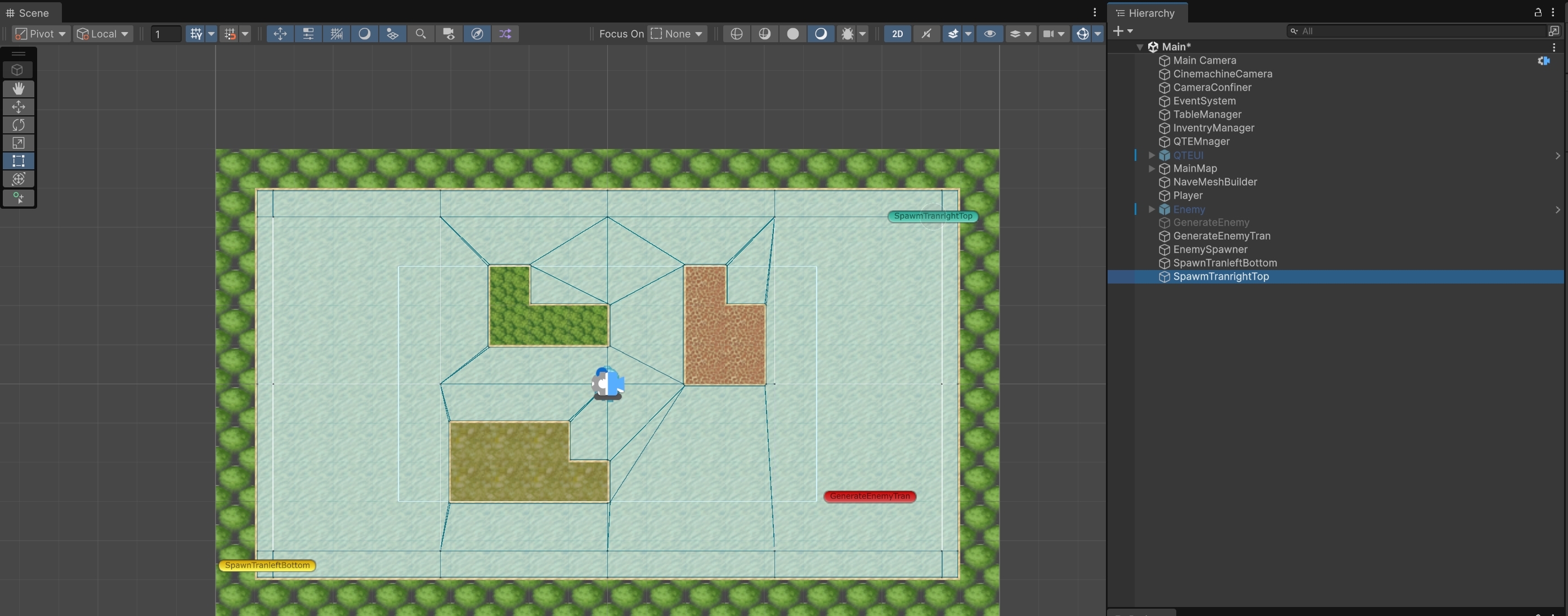Select the Rect tool
The height and width of the screenshot is (616, 1568).
point(18,161)
